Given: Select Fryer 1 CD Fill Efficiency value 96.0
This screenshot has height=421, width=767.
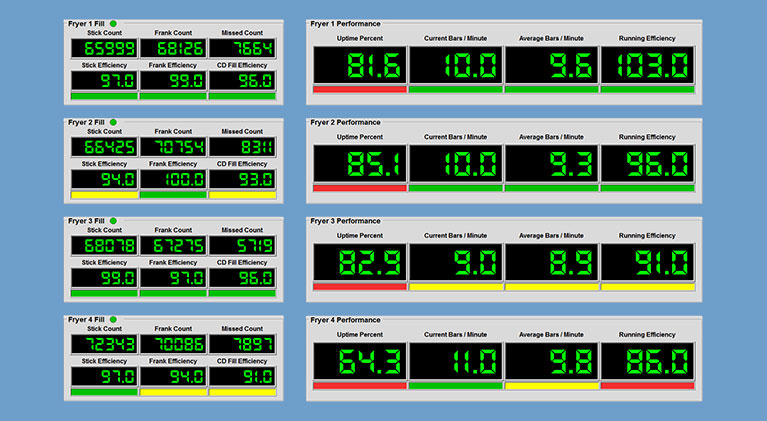Looking at the screenshot, I should [x=242, y=80].
